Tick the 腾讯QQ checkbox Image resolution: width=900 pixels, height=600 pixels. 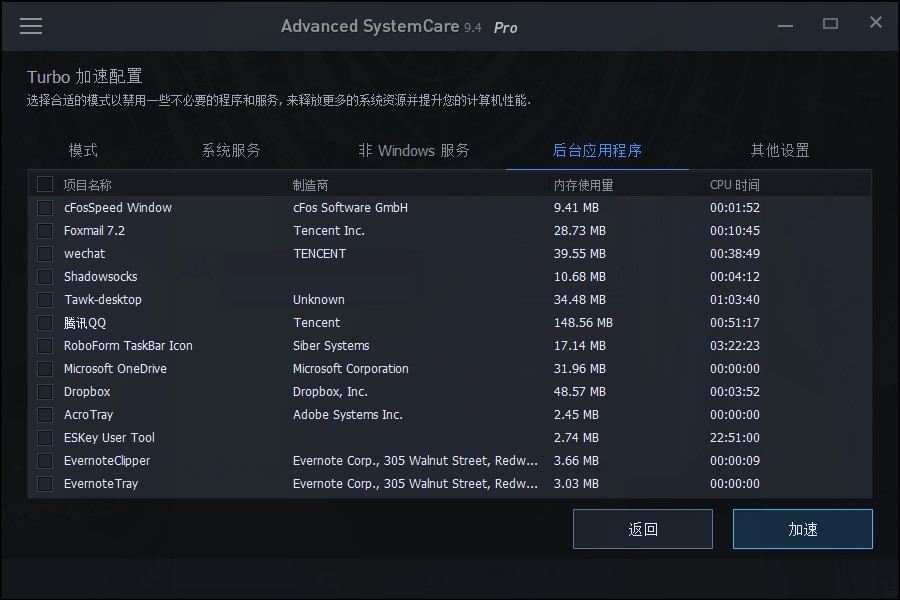[x=45, y=323]
